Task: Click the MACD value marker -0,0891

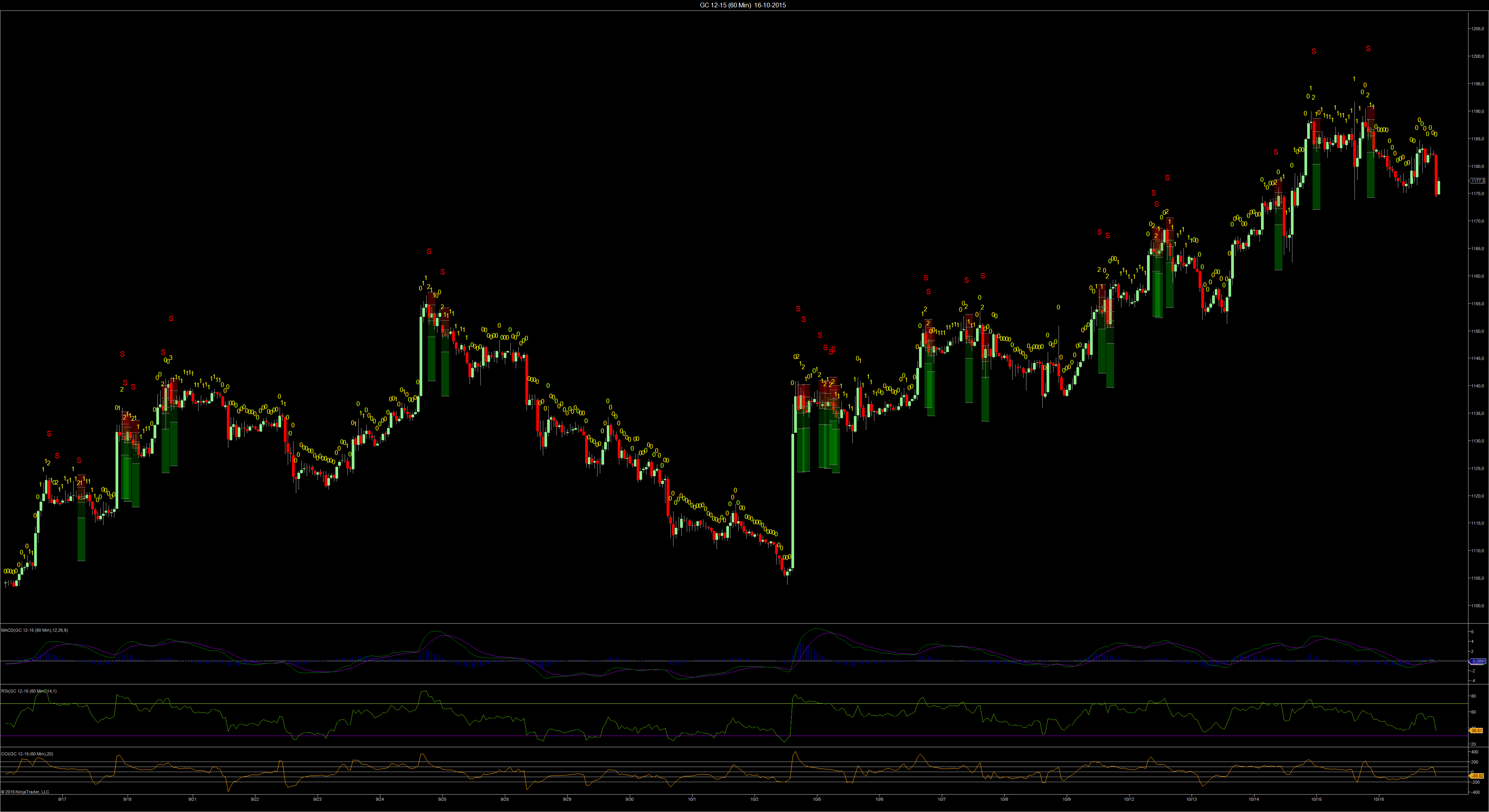Action: click(x=1477, y=661)
